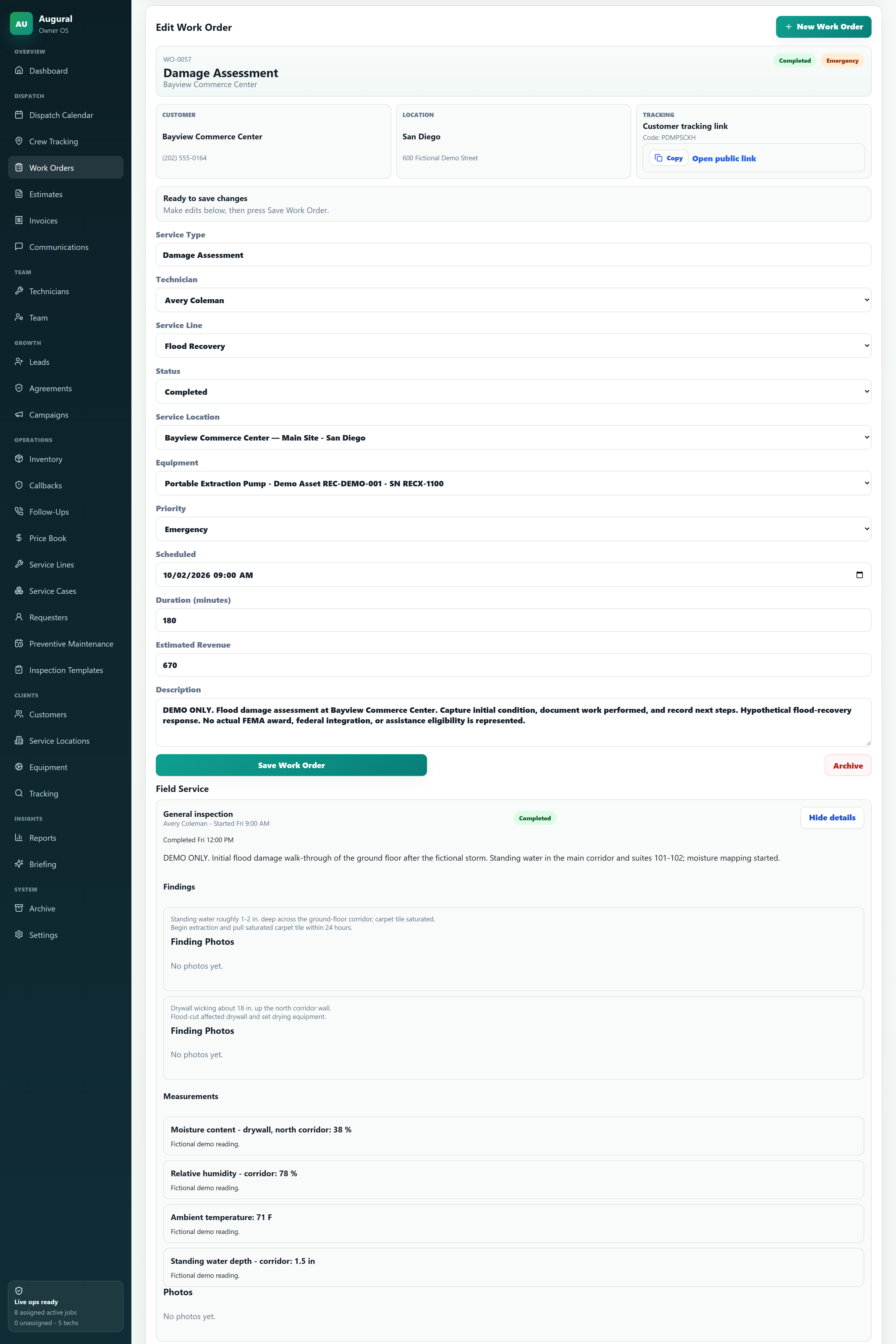Image resolution: width=896 pixels, height=1344 pixels.
Task: Click the Dashboard home icon
Action: tap(19, 70)
